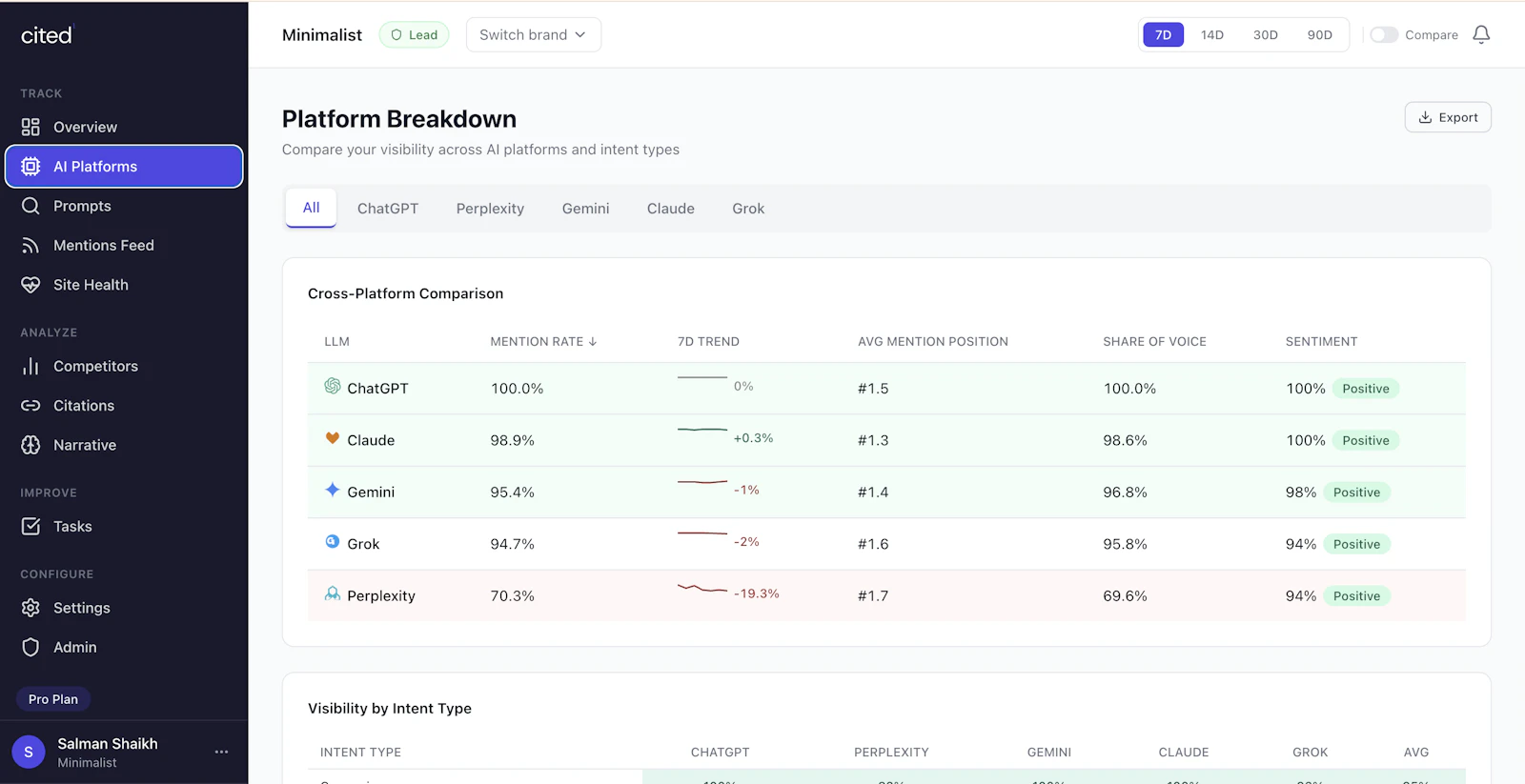This screenshot has width=1525, height=784.
Task: Select the 7D time range
Action: point(1163,35)
